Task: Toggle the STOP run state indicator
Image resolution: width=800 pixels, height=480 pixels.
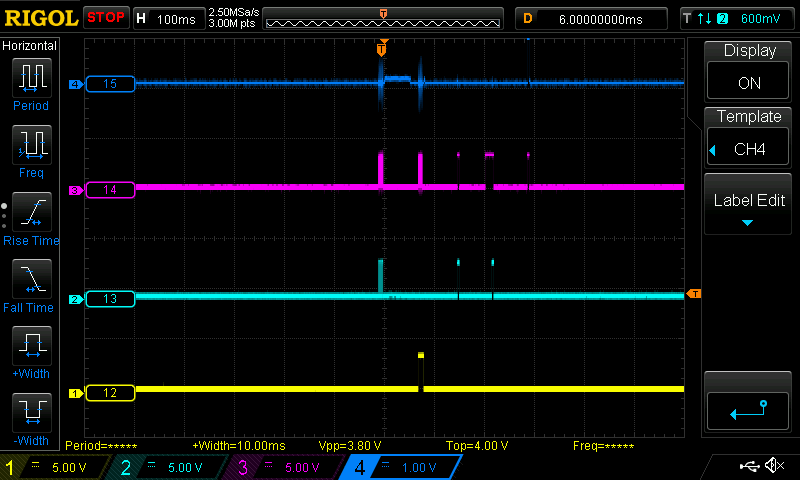Action: 106,18
